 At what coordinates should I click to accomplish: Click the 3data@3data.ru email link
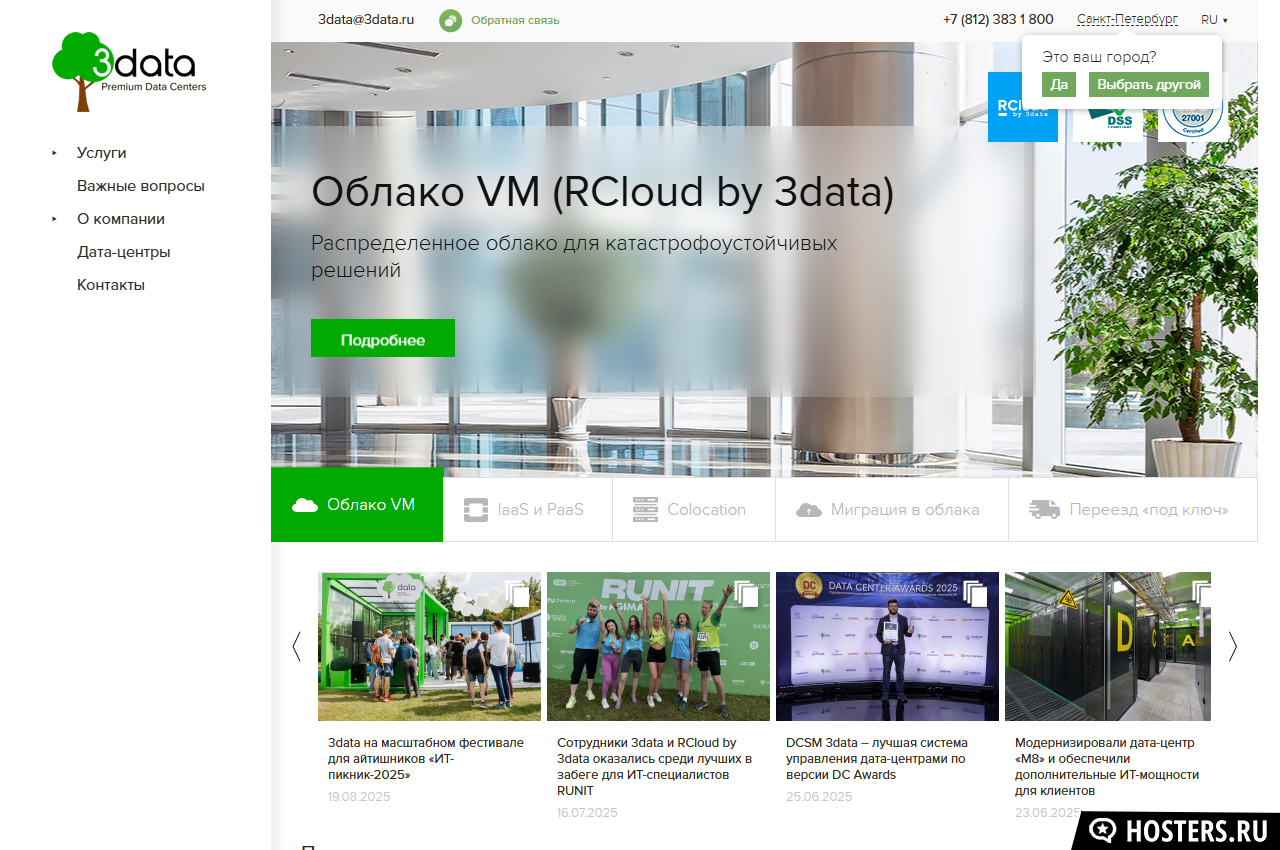(x=366, y=20)
